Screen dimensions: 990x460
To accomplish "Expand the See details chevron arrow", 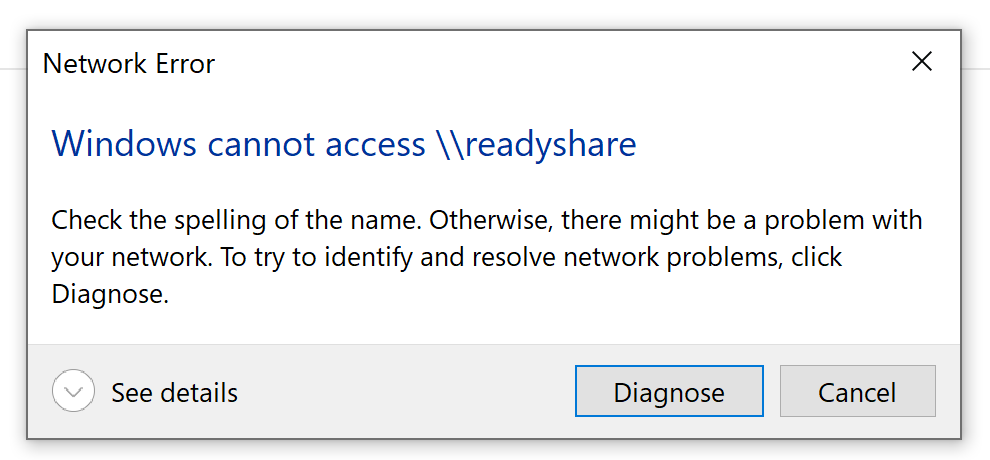I will click(x=73, y=392).
